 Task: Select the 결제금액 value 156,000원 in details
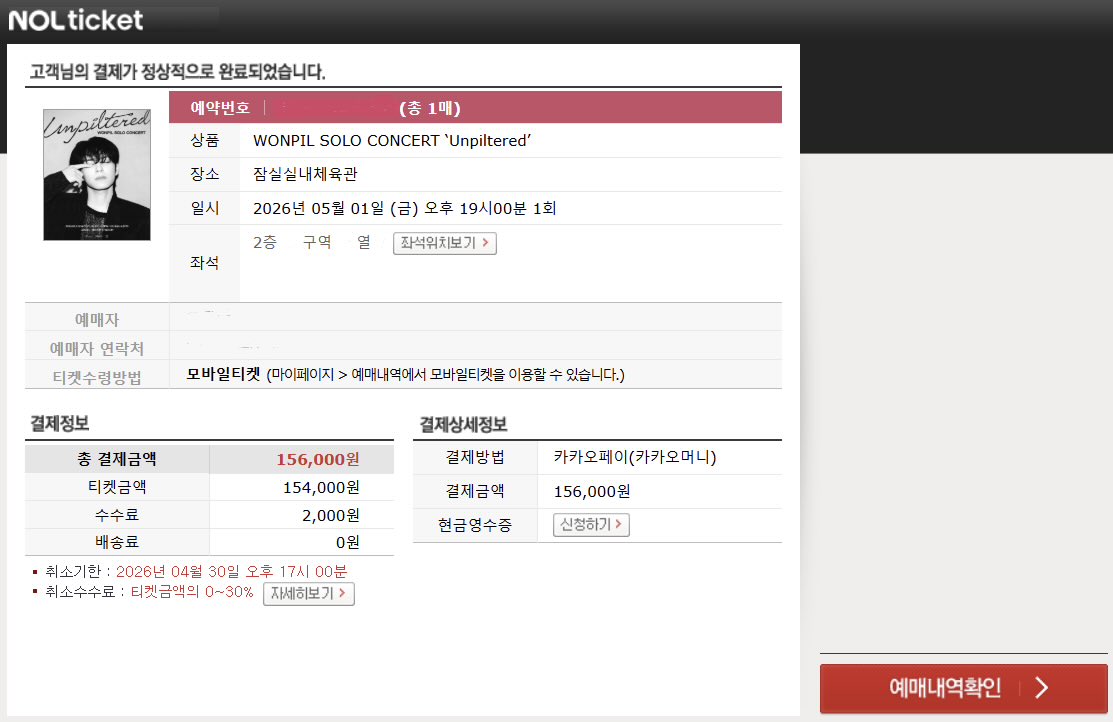click(x=591, y=491)
